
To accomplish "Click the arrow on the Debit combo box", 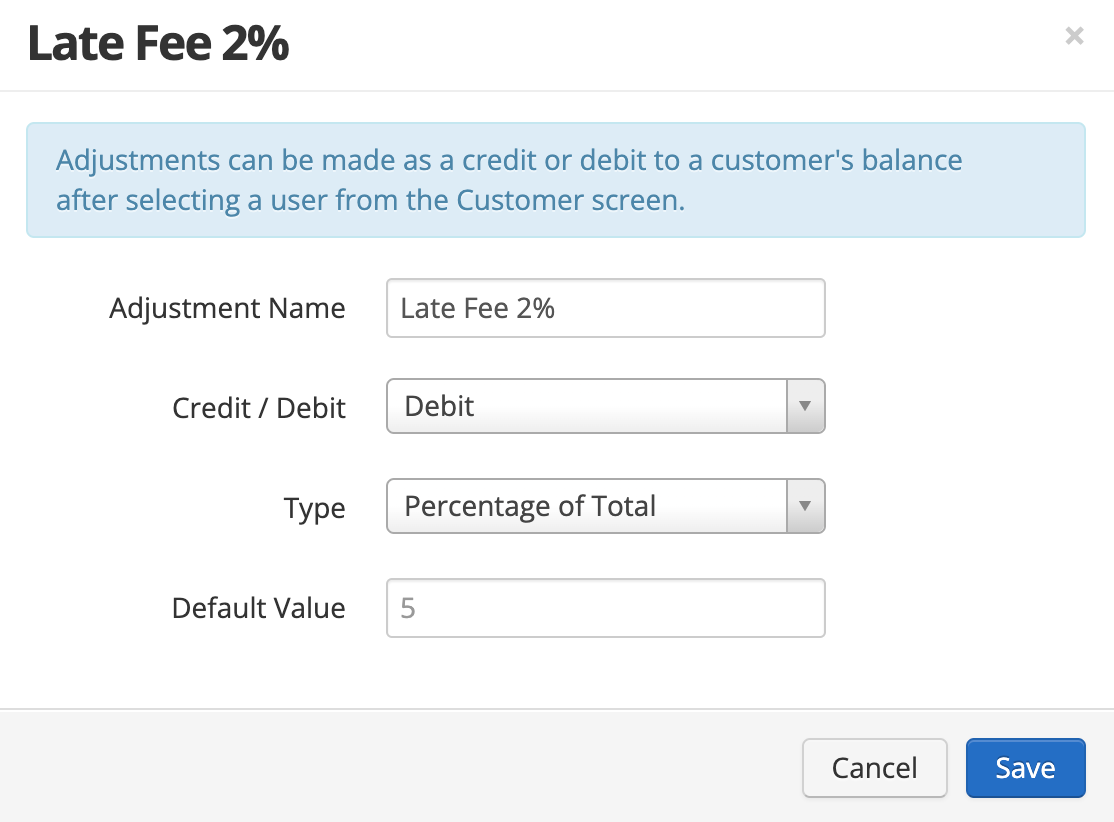I will click(x=805, y=406).
